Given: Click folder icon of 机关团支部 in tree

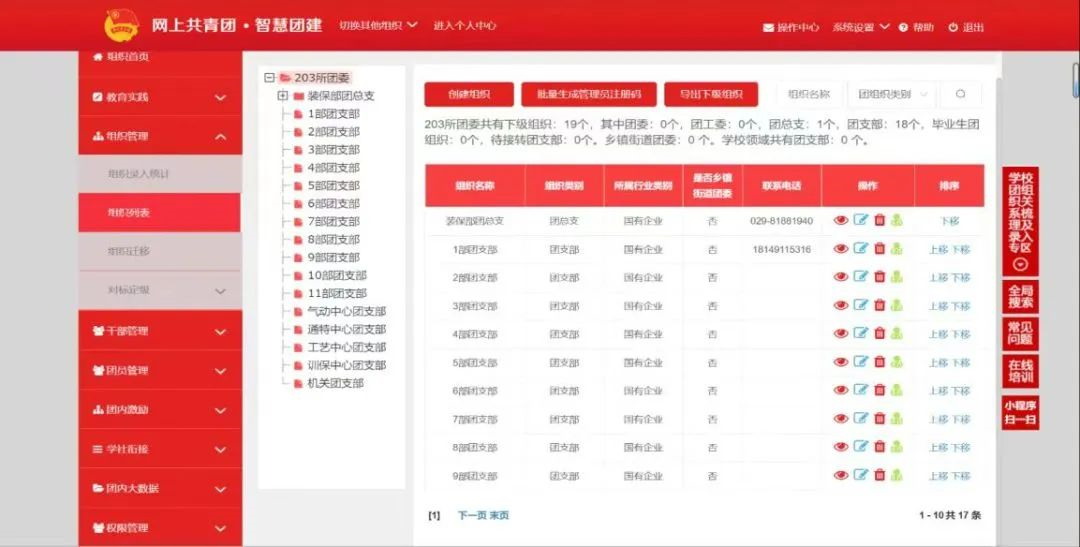Looking at the screenshot, I should coord(298,383).
